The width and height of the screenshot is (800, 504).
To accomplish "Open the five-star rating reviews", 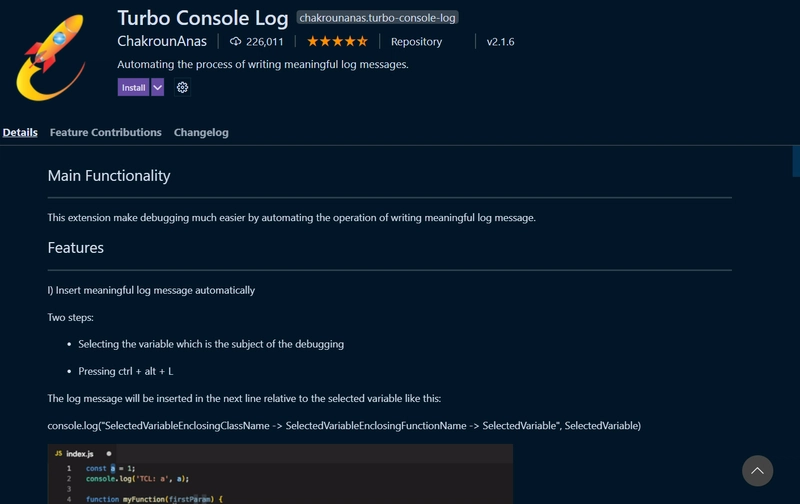I will [337, 41].
